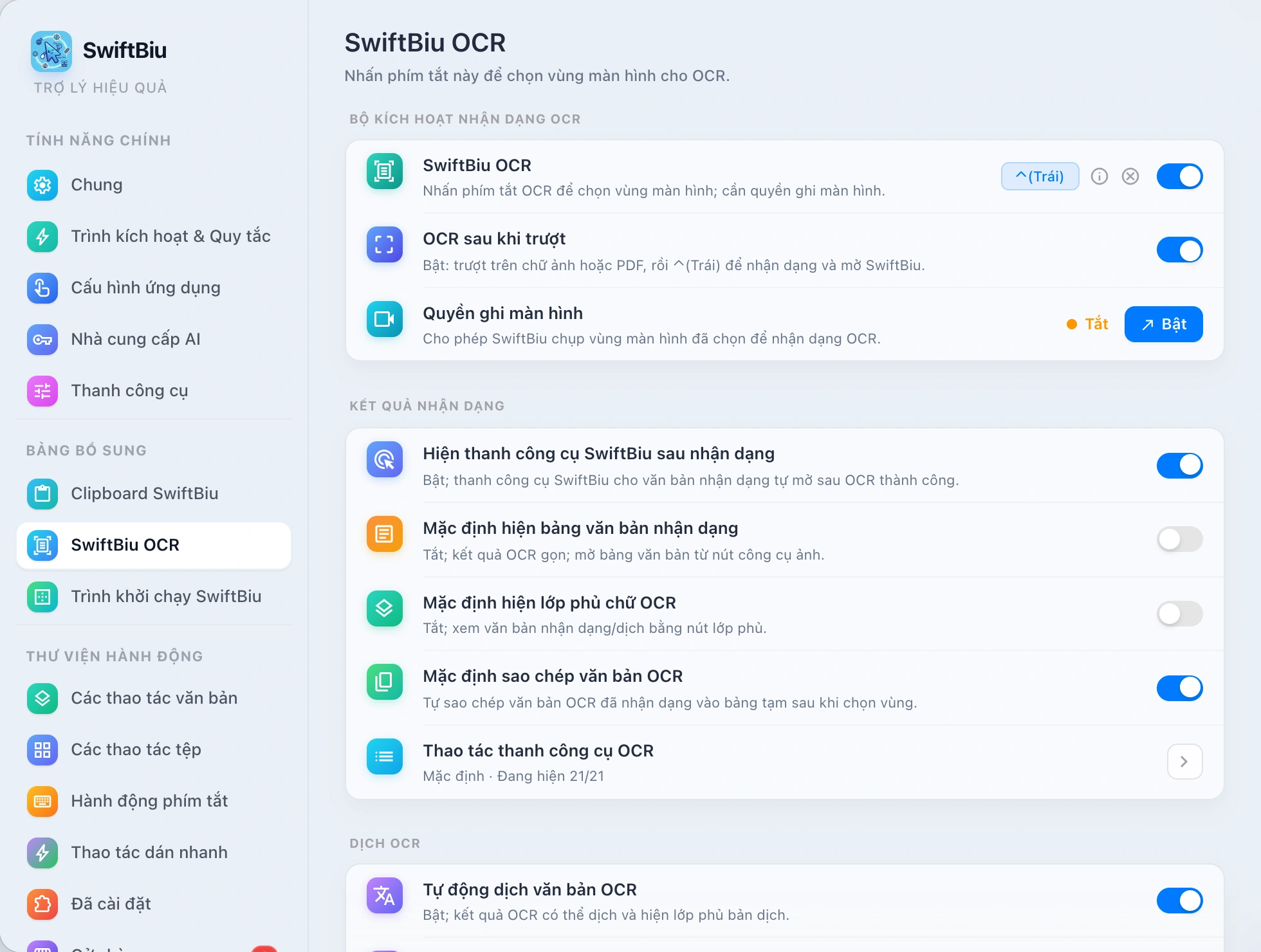
Task: Click the keyboard icon for Hành động phím tắt
Action: point(42,801)
